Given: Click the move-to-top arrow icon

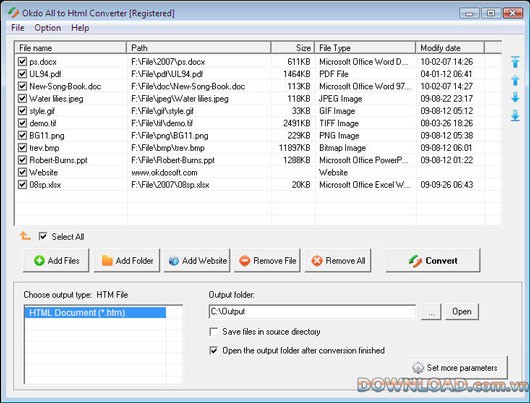Looking at the screenshot, I should (x=515, y=62).
